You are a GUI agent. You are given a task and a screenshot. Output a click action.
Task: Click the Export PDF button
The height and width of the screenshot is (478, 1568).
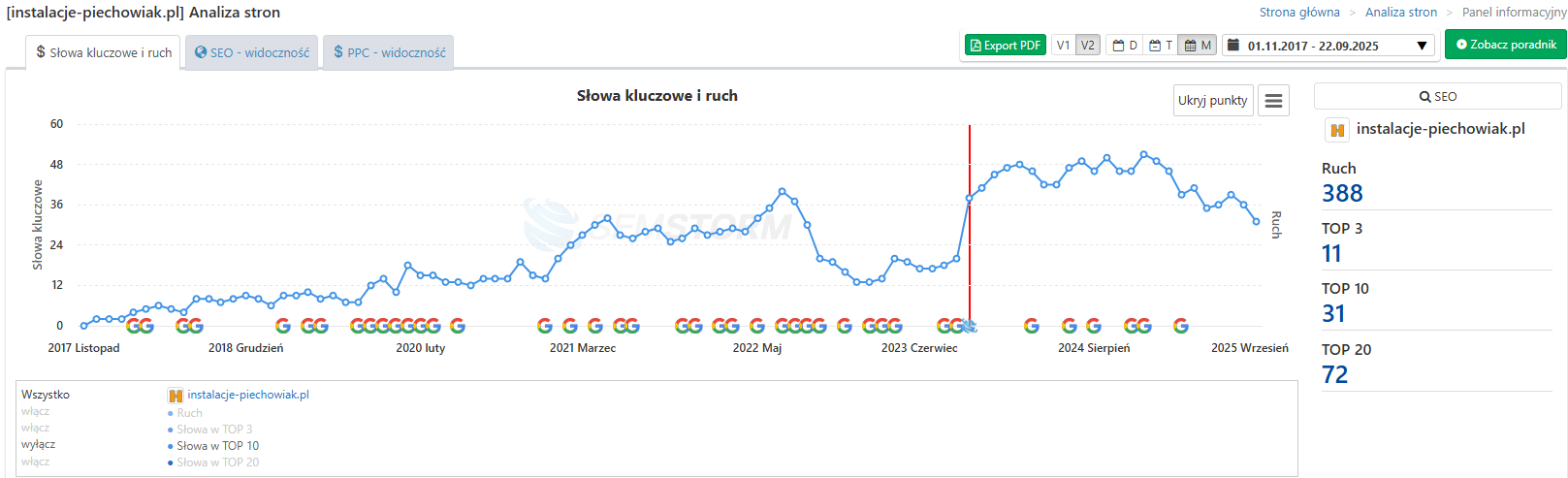click(x=1005, y=46)
